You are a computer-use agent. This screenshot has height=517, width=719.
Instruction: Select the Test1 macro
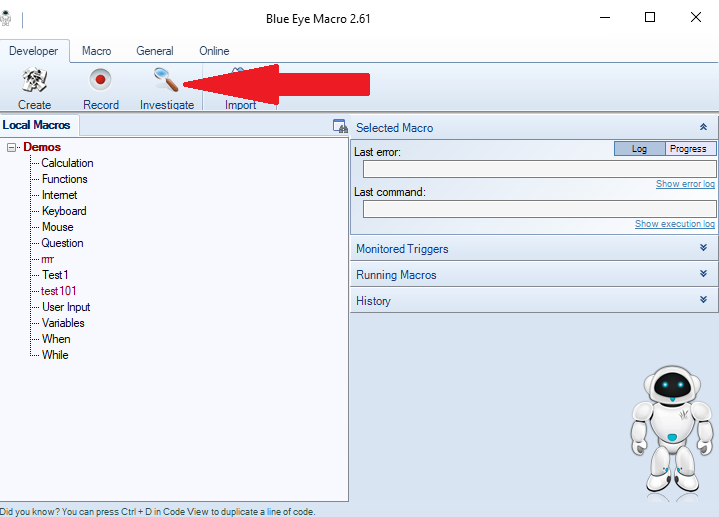coord(55,275)
